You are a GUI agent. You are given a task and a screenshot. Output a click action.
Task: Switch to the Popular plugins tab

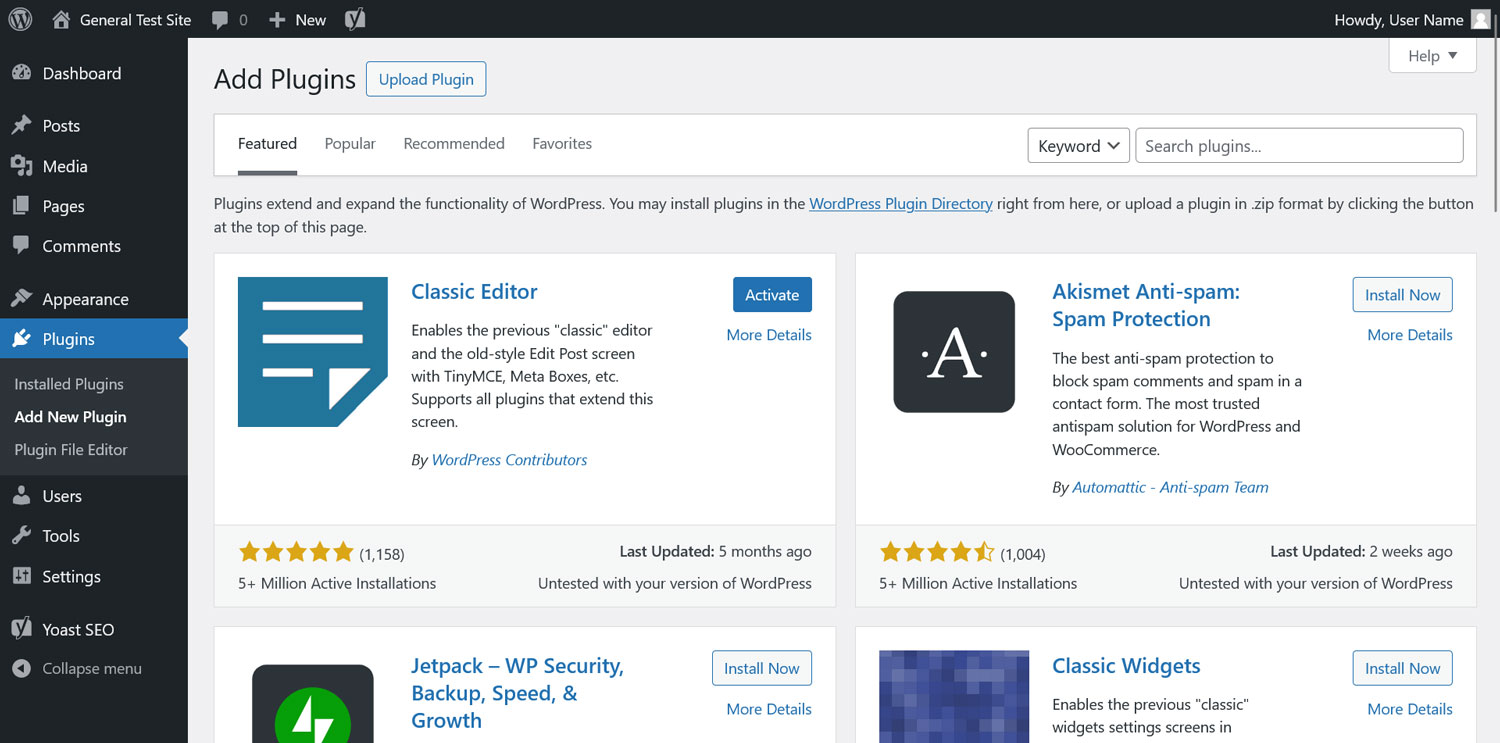point(349,143)
